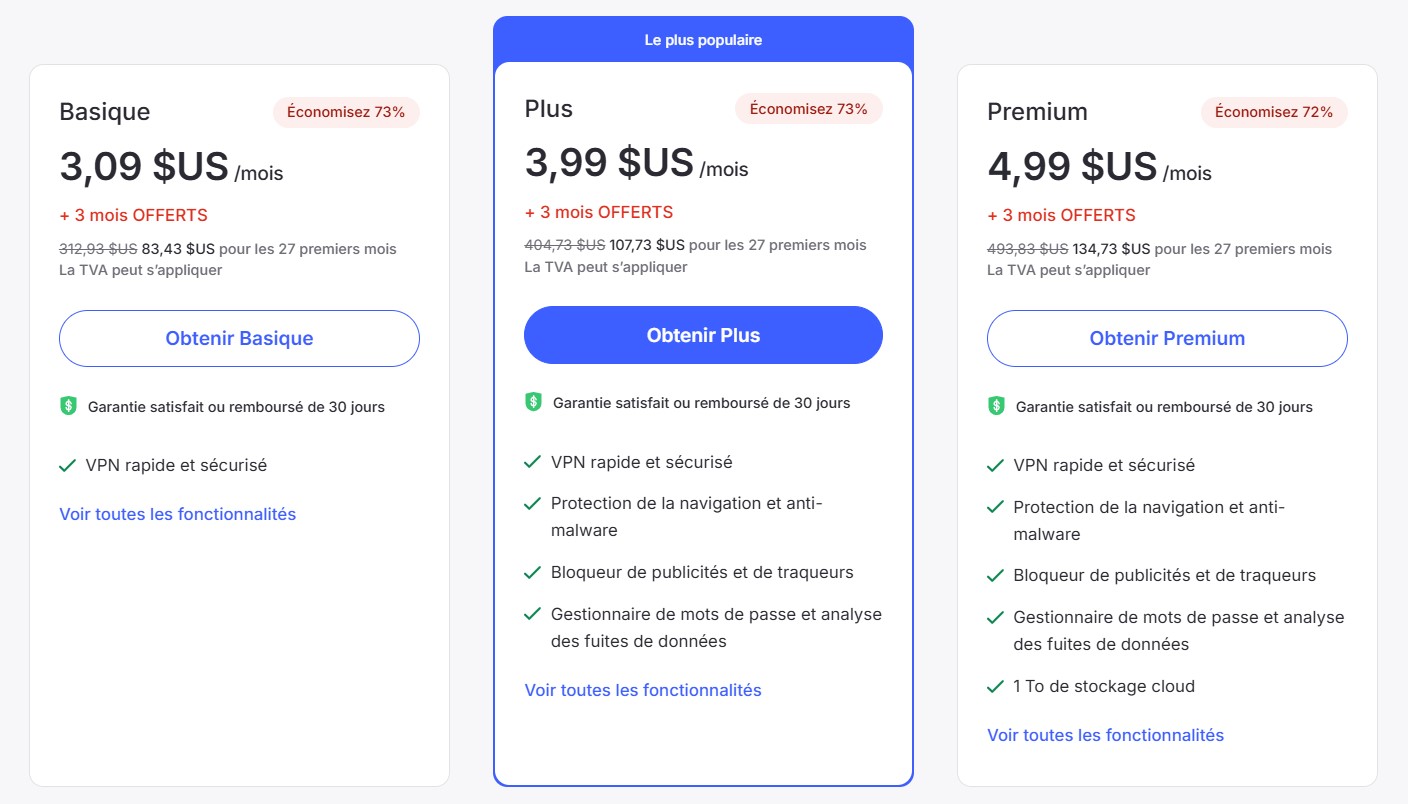Click the Gestionnaire de mots de passe checkmark in Premium

tap(995, 618)
